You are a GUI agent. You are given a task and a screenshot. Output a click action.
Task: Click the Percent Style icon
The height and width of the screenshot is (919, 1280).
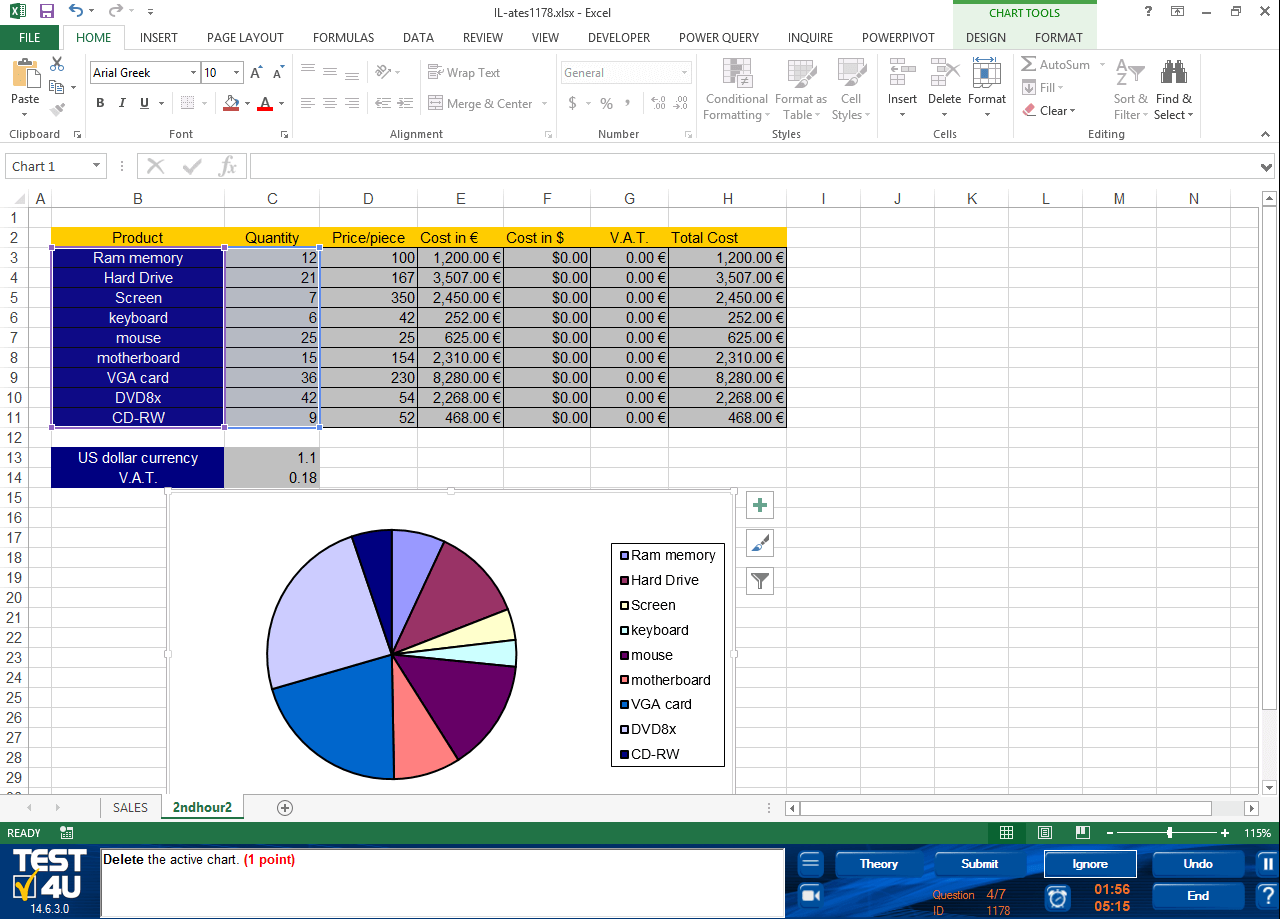[x=606, y=103]
